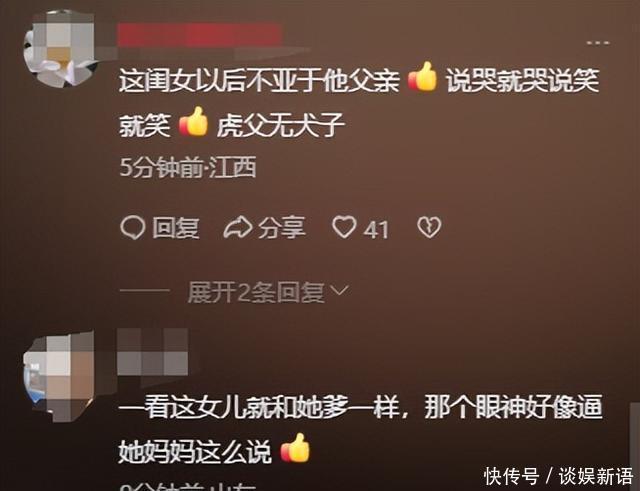Image resolution: width=640 pixels, height=491 pixels.
Task: Click the thumbs-up emoji after 她妈妈这么说
Action: 295,448
